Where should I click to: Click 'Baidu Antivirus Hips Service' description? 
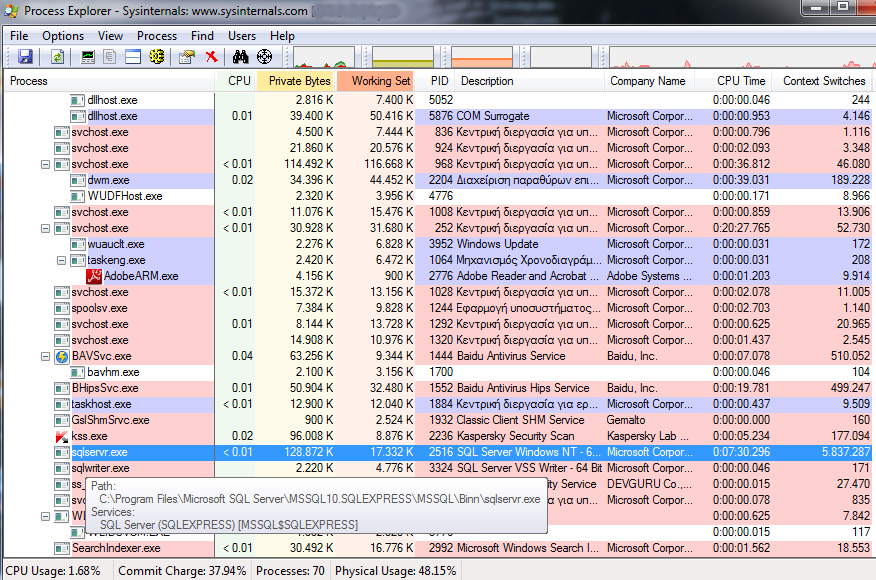[523, 388]
